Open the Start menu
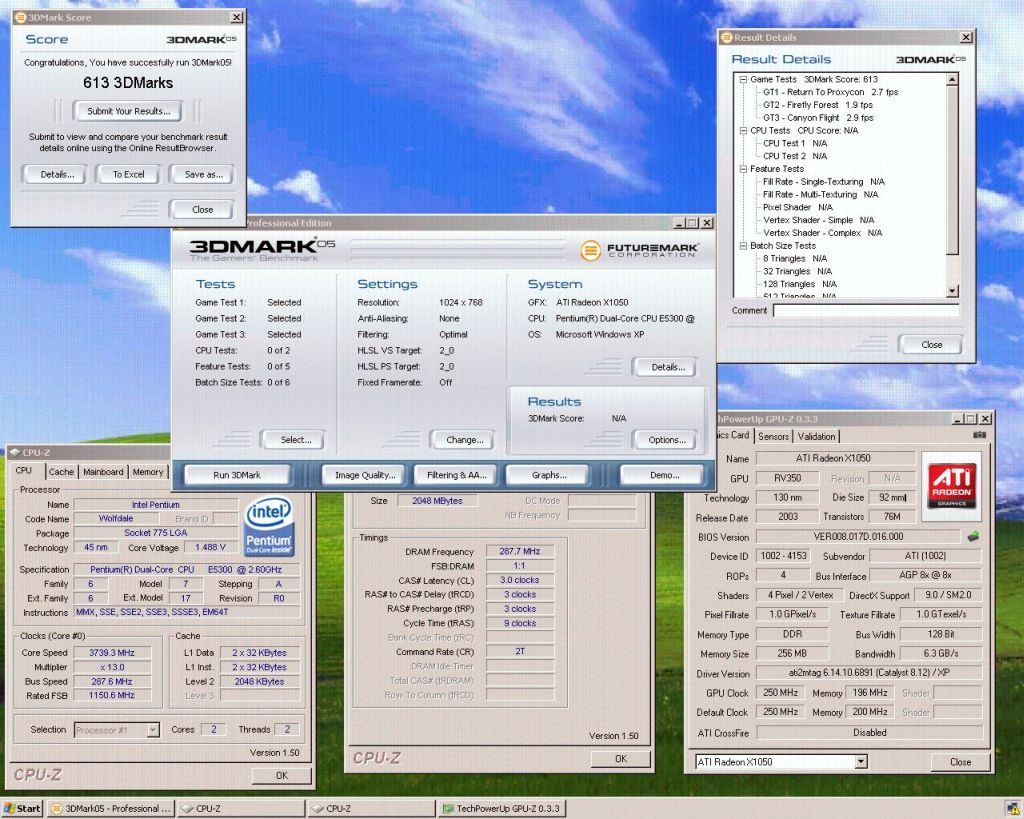Viewport: 1024px width, 819px height. pos(22,808)
